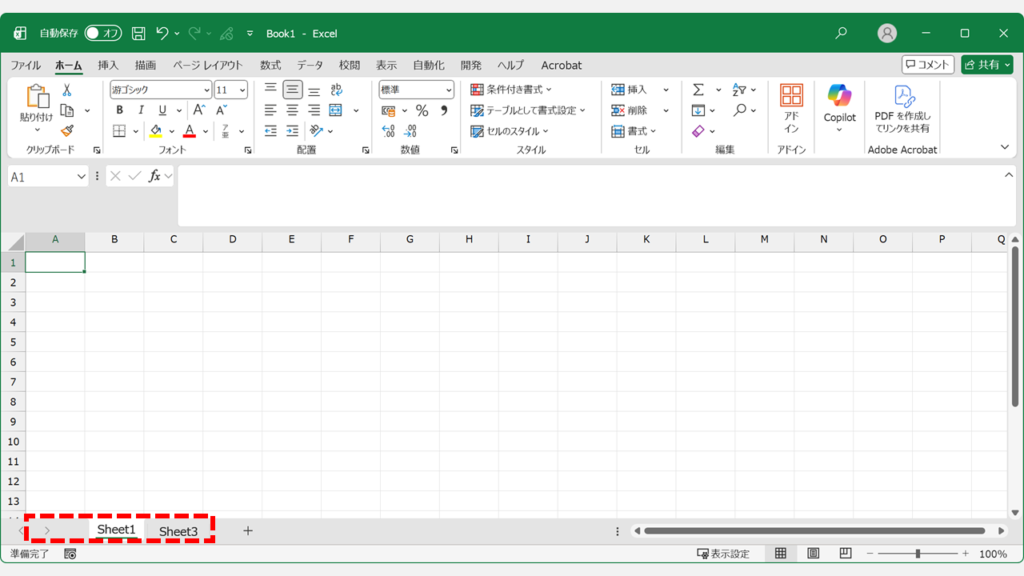Open the Copilot pane

(x=839, y=107)
